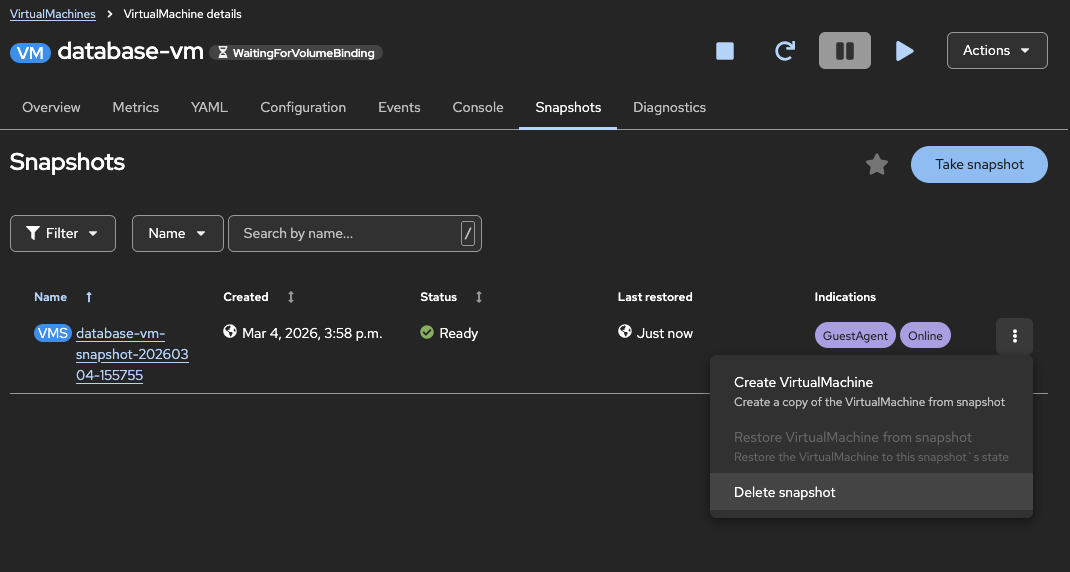1070x572 pixels.
Task: Click the Snapshots page heading
Action: click(x=68, y=162)
